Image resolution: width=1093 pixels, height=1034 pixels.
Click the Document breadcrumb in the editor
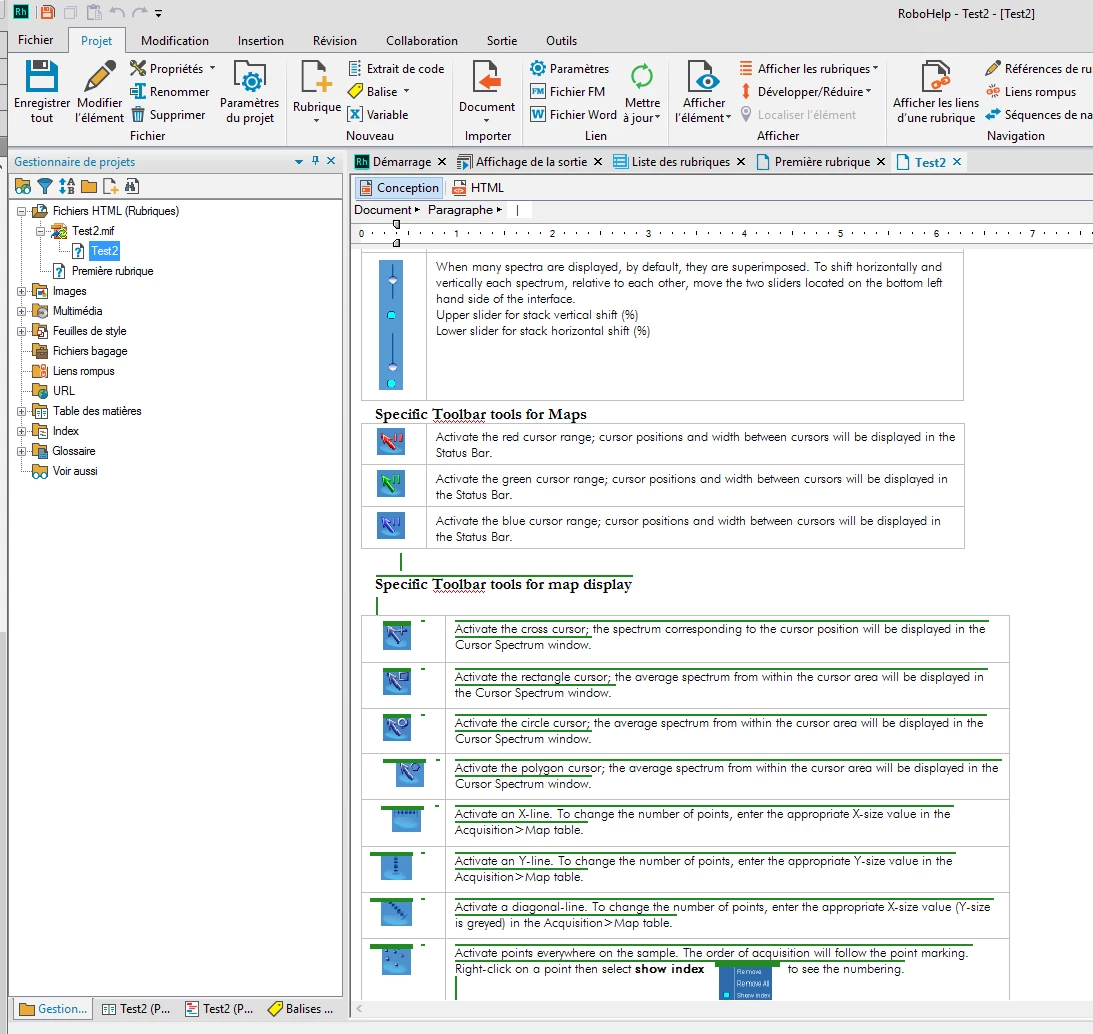point(383,210)
